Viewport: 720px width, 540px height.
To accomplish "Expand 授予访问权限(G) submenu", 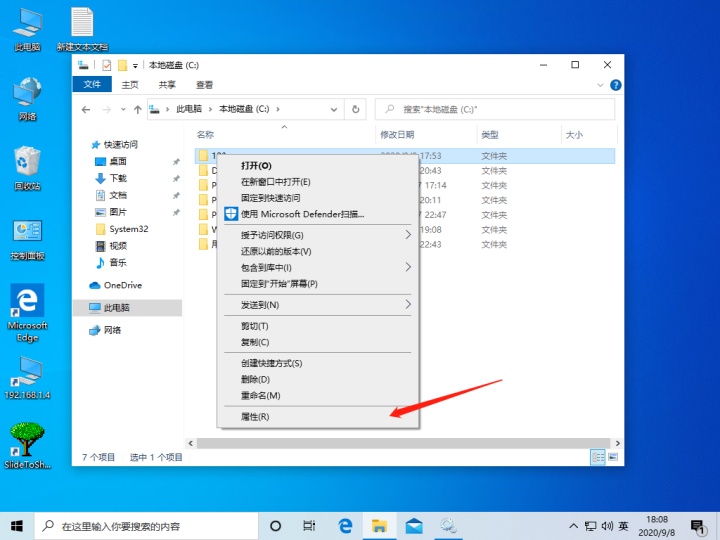I will pos(318,235).
